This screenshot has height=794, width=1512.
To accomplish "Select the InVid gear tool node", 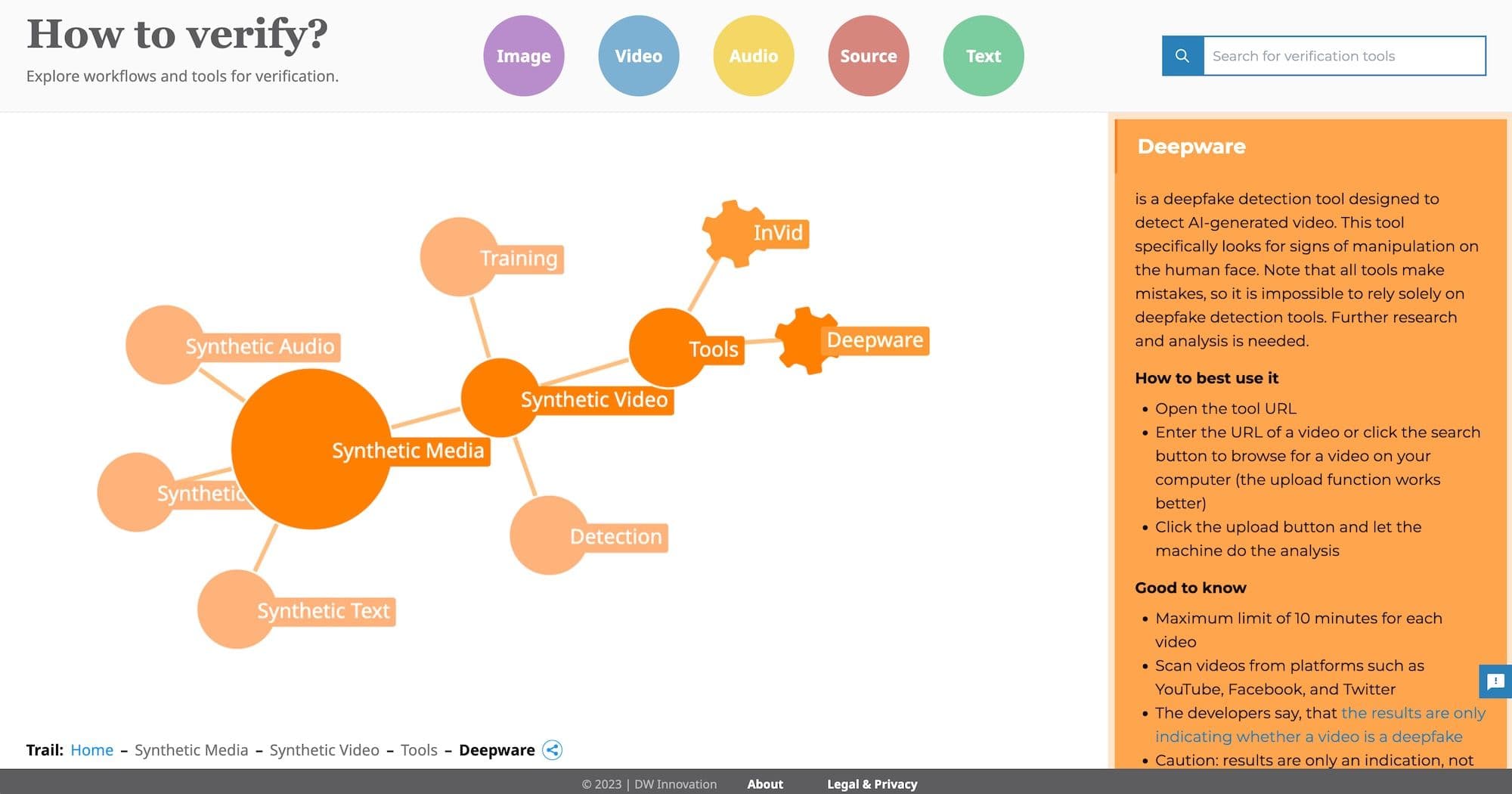I will tap(734, 233).
